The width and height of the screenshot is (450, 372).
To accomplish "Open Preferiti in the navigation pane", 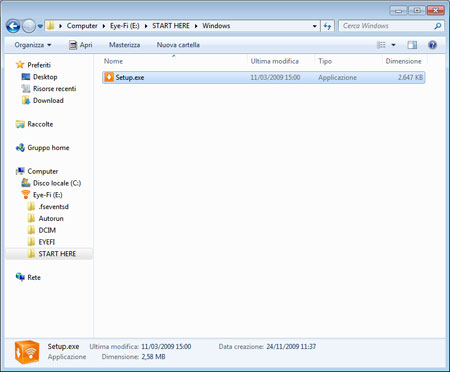I will (x=39, y=65).
